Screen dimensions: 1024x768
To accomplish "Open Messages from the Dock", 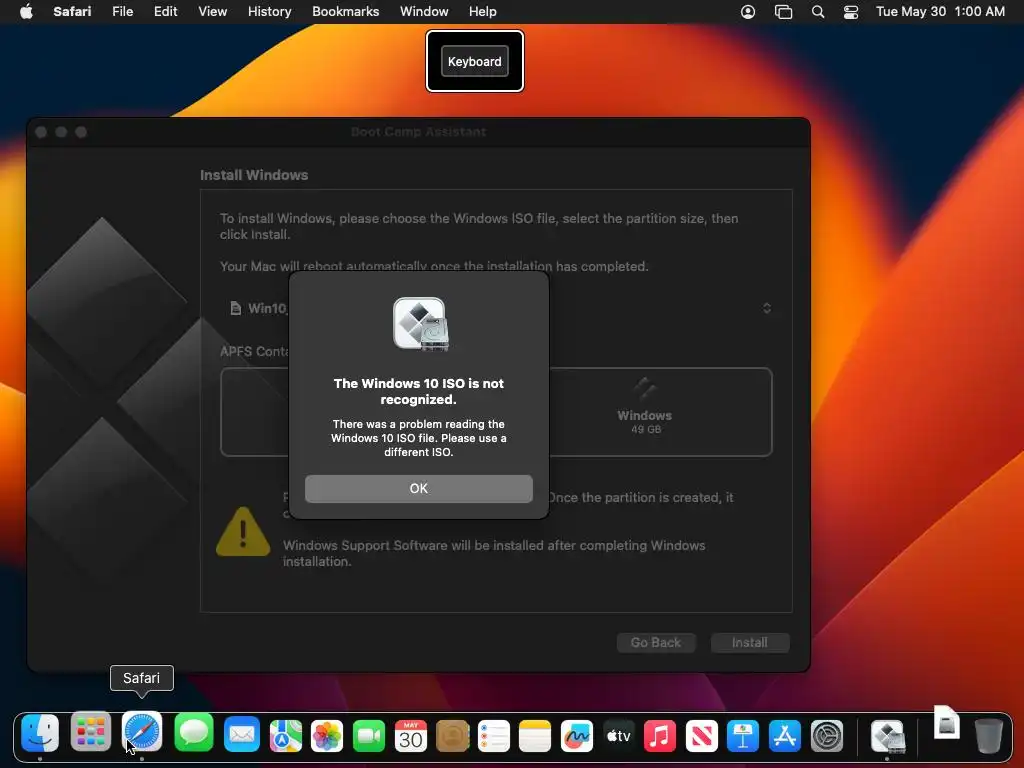I will tap(194, 733).
